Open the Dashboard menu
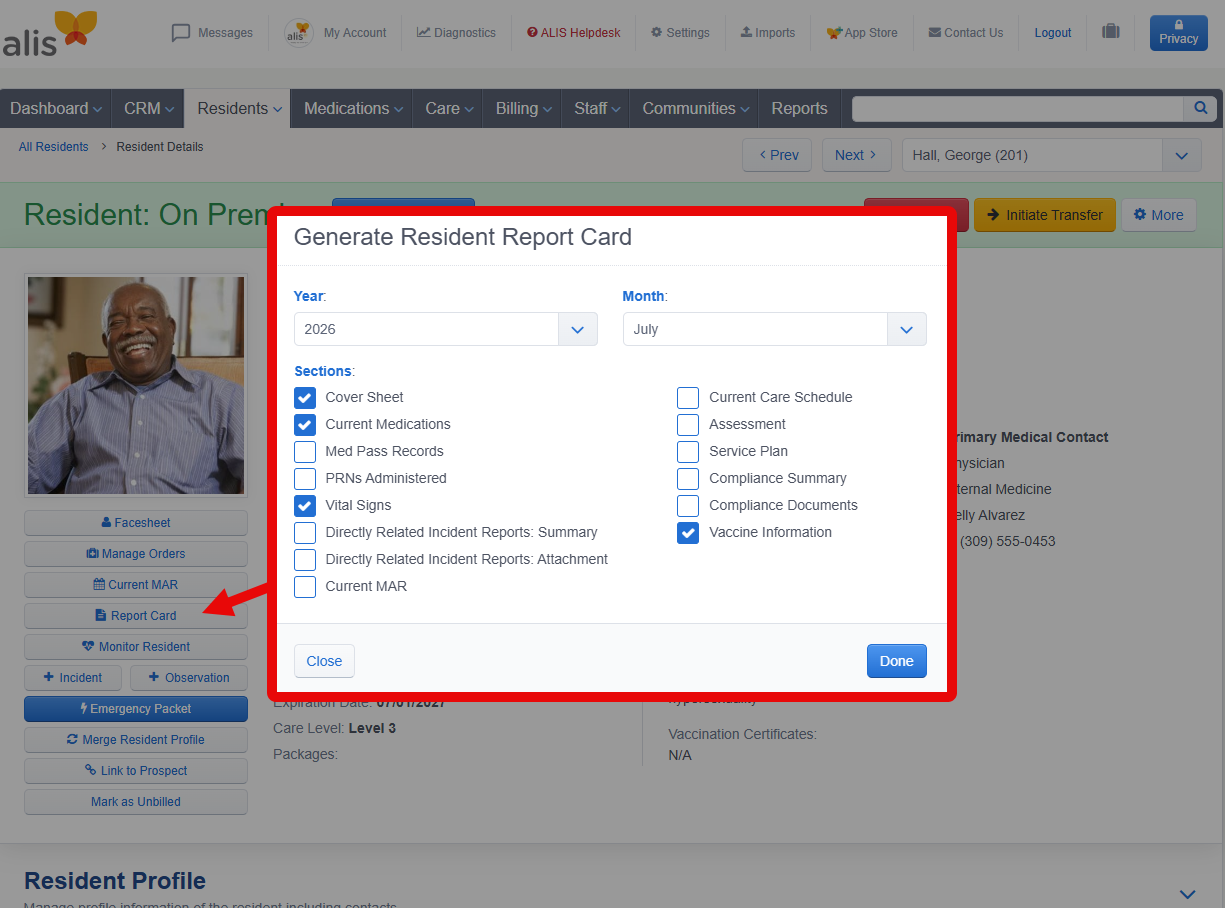Screen dimensions: 1225x908 [56, 109]
